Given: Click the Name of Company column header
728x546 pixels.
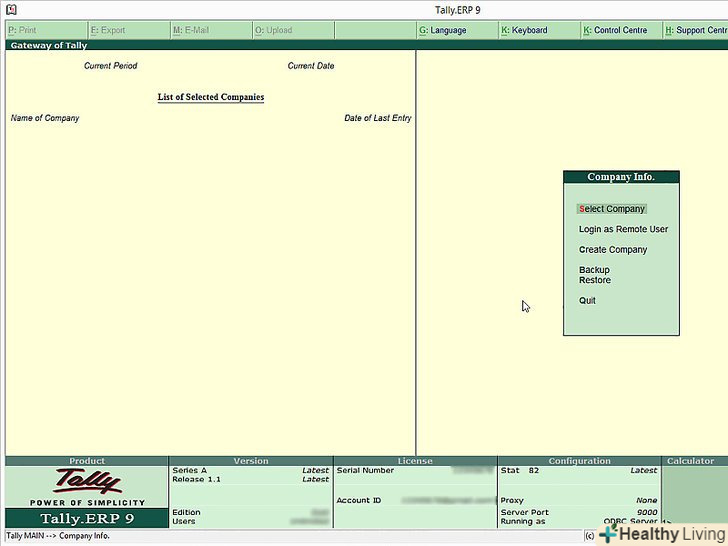Looking at the screenshot, I should pyautogui.click(x=45, y=118).
